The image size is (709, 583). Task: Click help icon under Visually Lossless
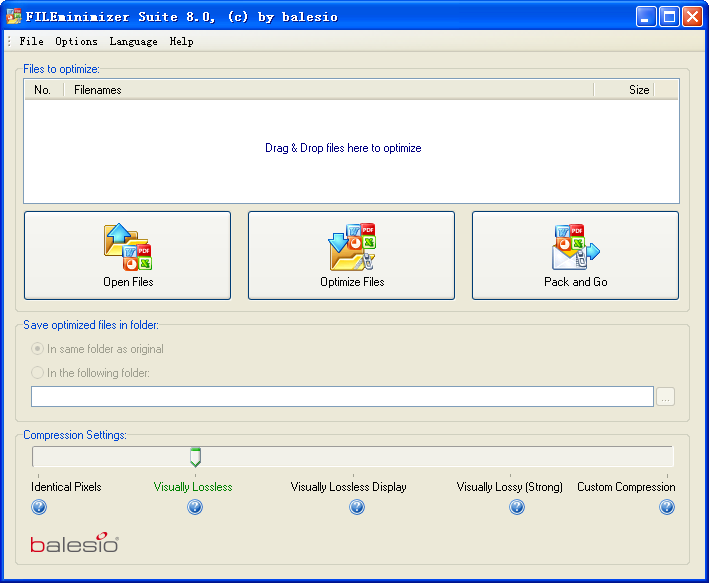[x=195, y=507]
